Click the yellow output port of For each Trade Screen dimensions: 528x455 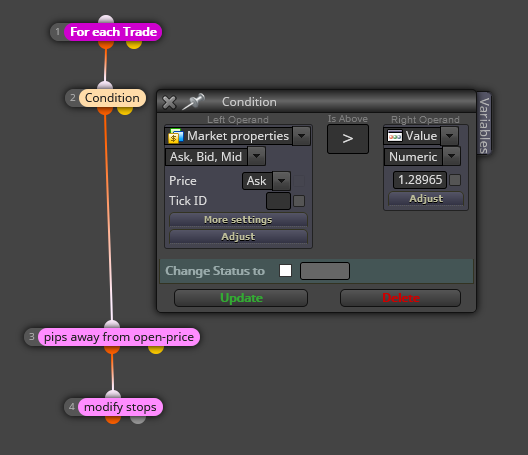pyautogui.click(x=134, y=44)
